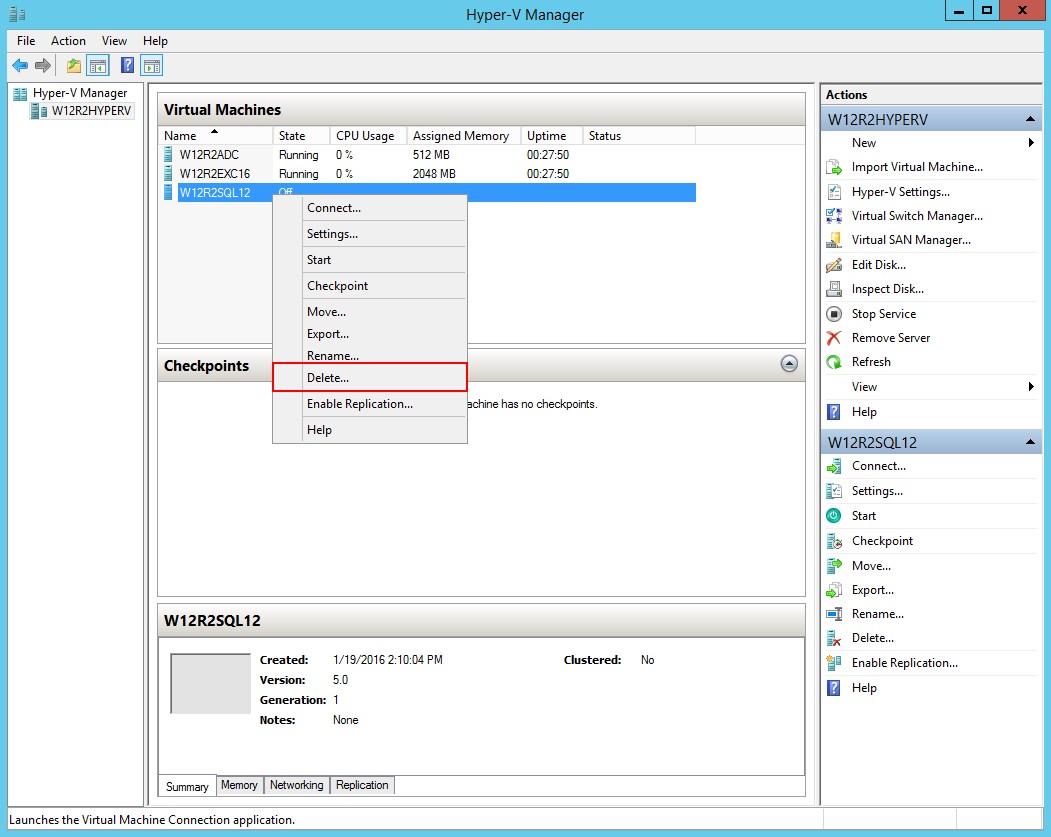Screen dimensions: 1051x837
Task: Open the Help menu in menu bar
Action: [156, 41]
